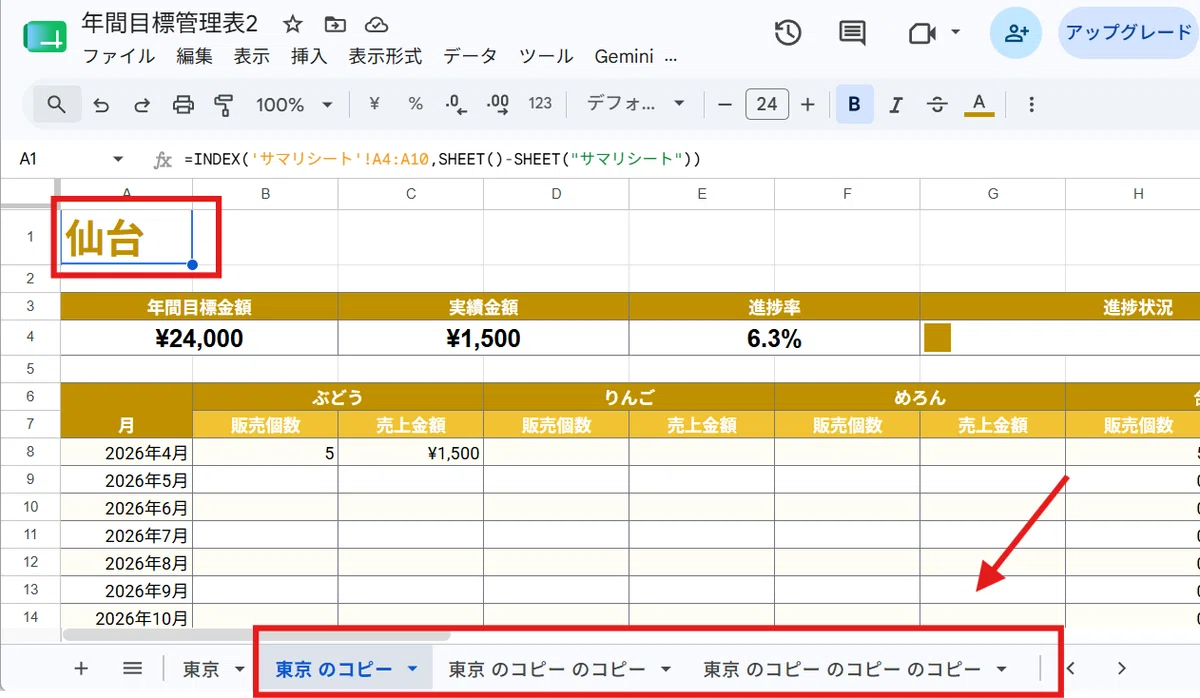This screenshot has height=698, width=1200.
Task: Select column header B
Action: pyautogui.click(x=265, y=194)
